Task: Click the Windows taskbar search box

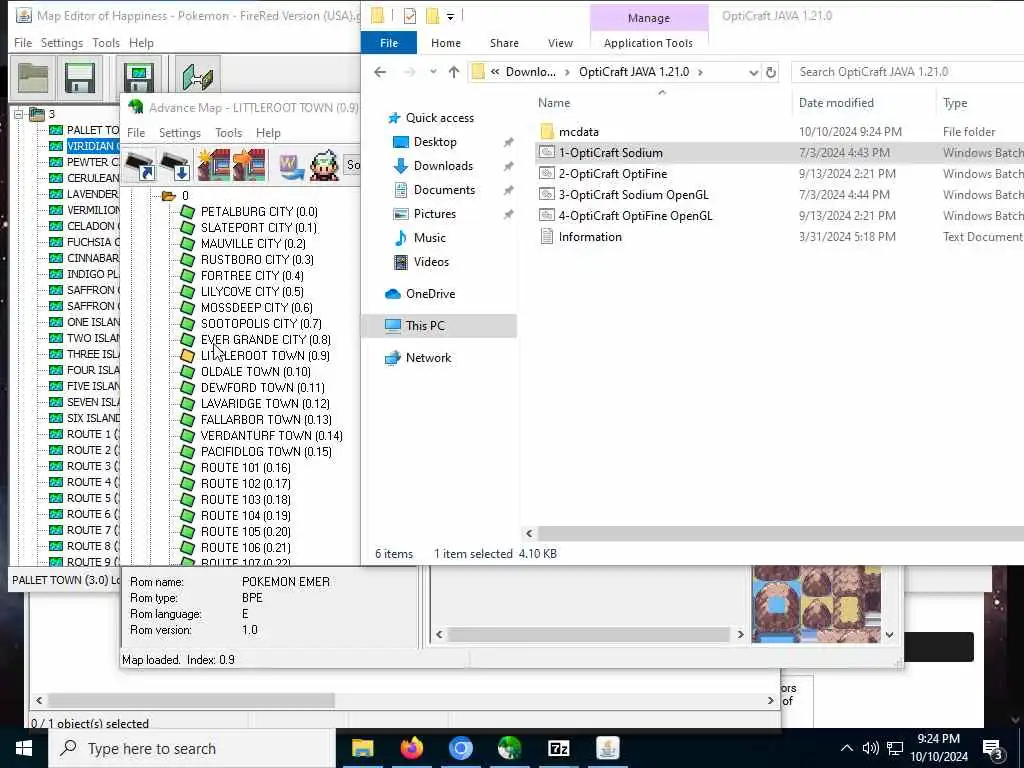Action: 192,748
